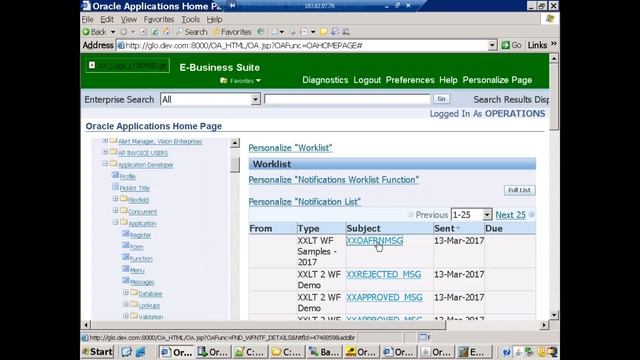Click the Full List button
Screen dimensions: 640x360
coord(520,190)
